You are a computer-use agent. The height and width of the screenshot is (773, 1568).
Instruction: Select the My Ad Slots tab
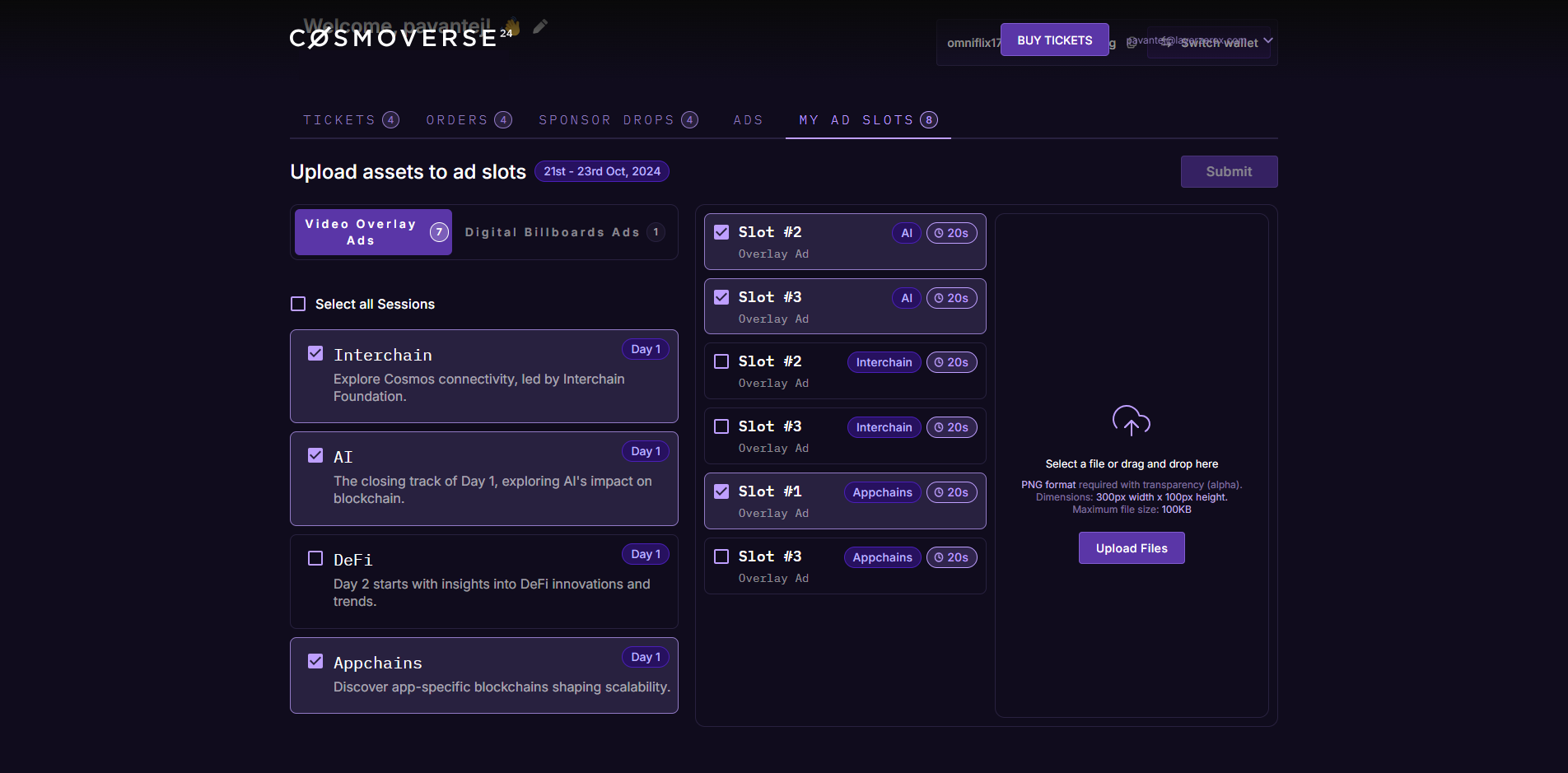tap(868, 120)
